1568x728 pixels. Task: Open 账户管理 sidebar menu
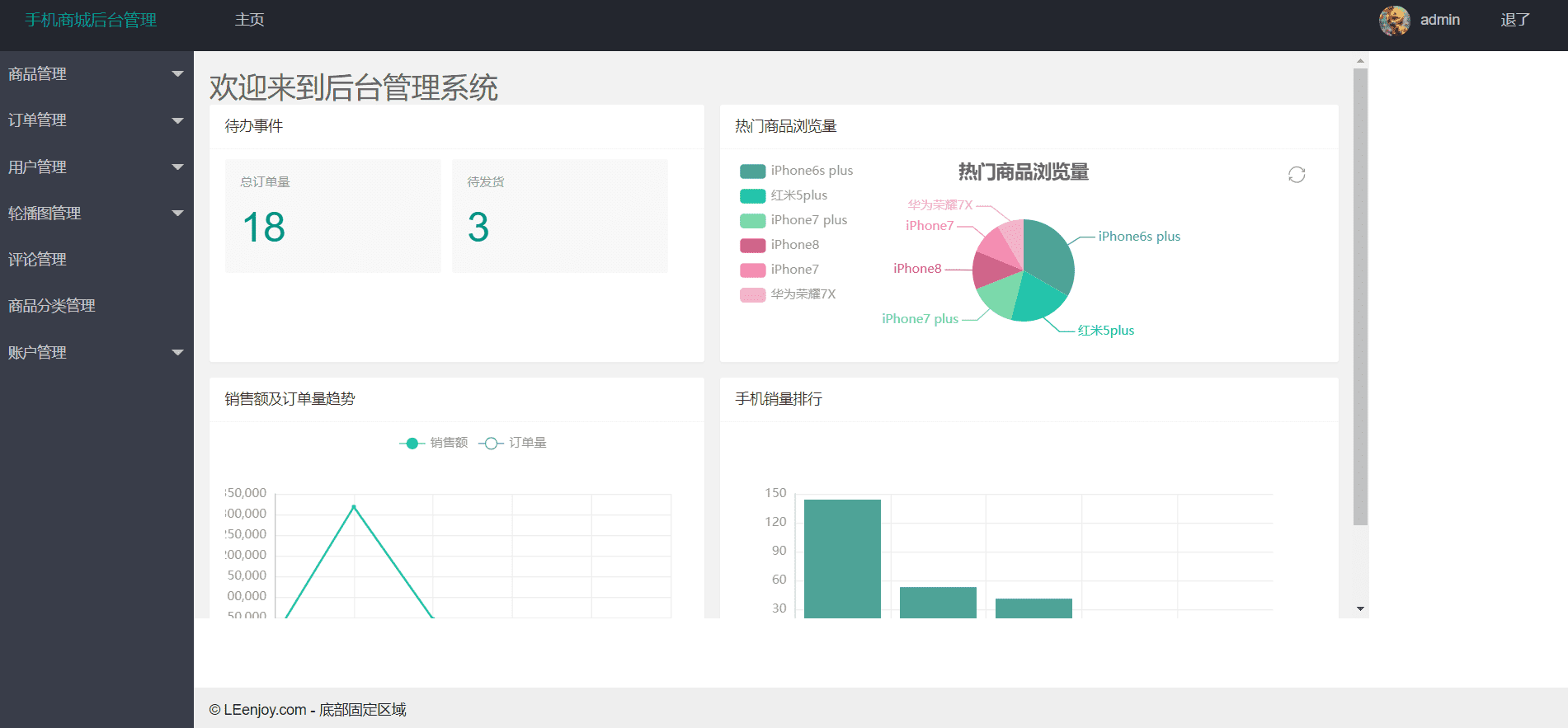[97, 352]
